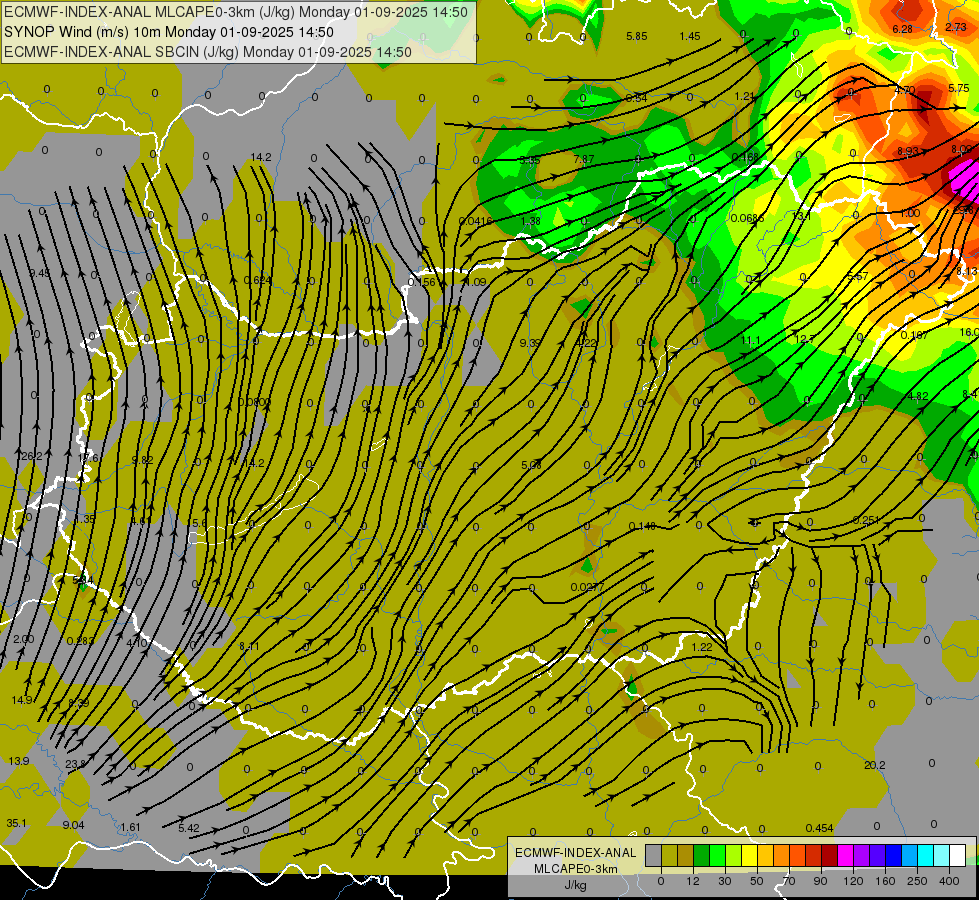979x900 pixels.
Task: Click the '400' tick label on legend
Action: (x=949, y=881)
